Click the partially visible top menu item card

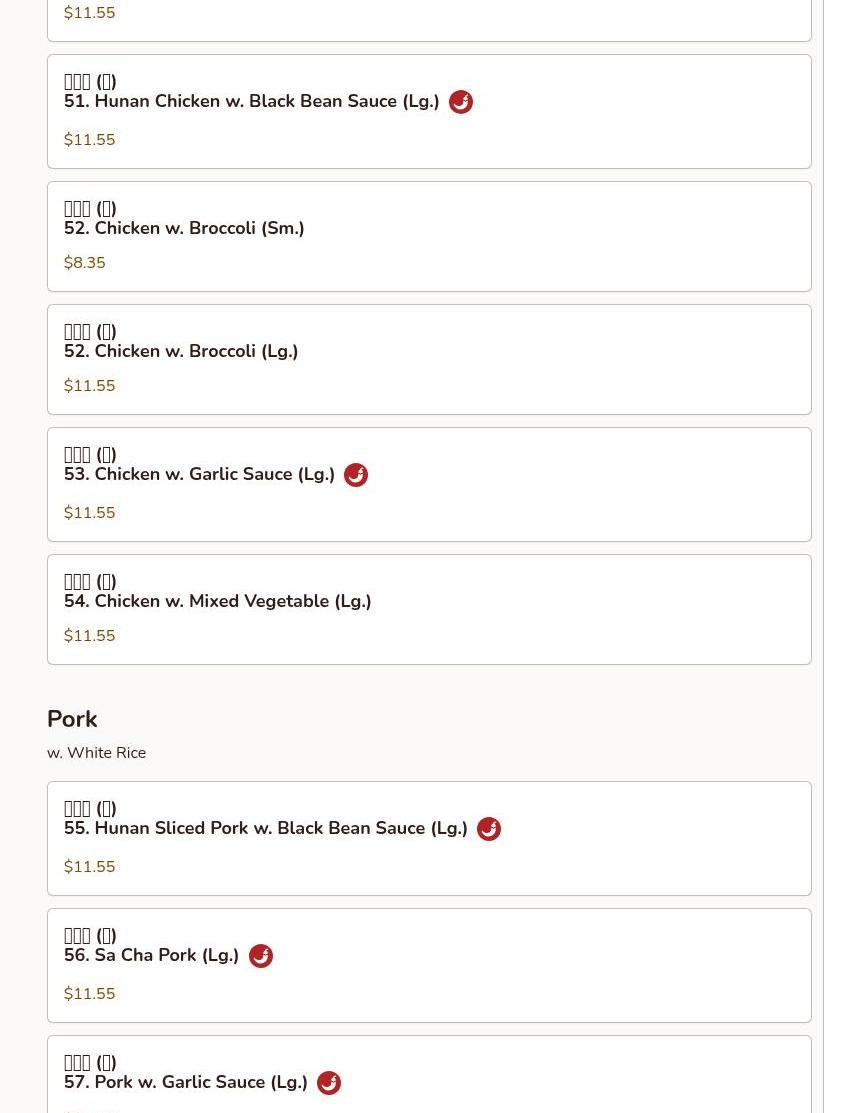[x=429, y=20]
